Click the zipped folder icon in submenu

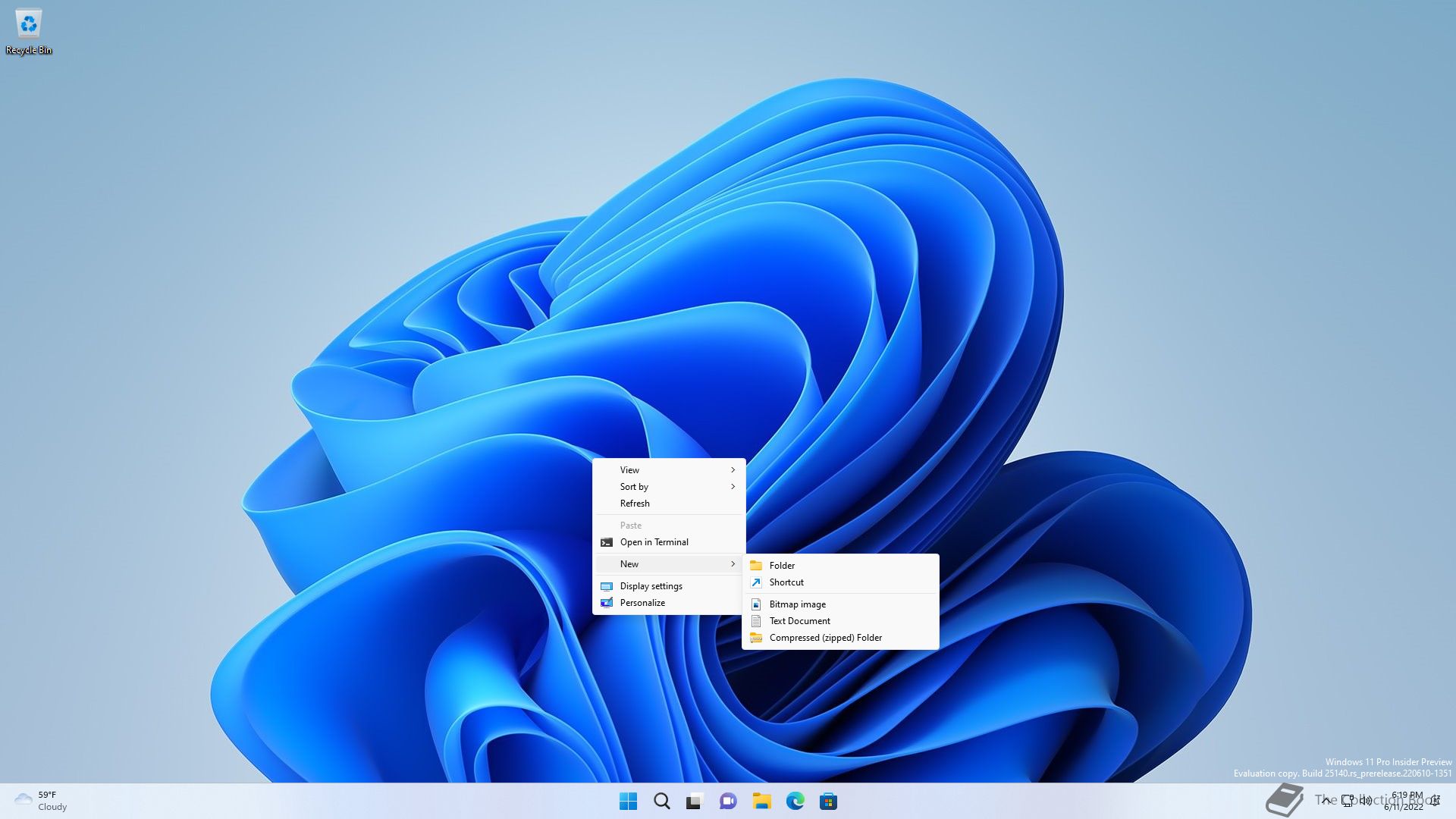[x=756, y=638]
